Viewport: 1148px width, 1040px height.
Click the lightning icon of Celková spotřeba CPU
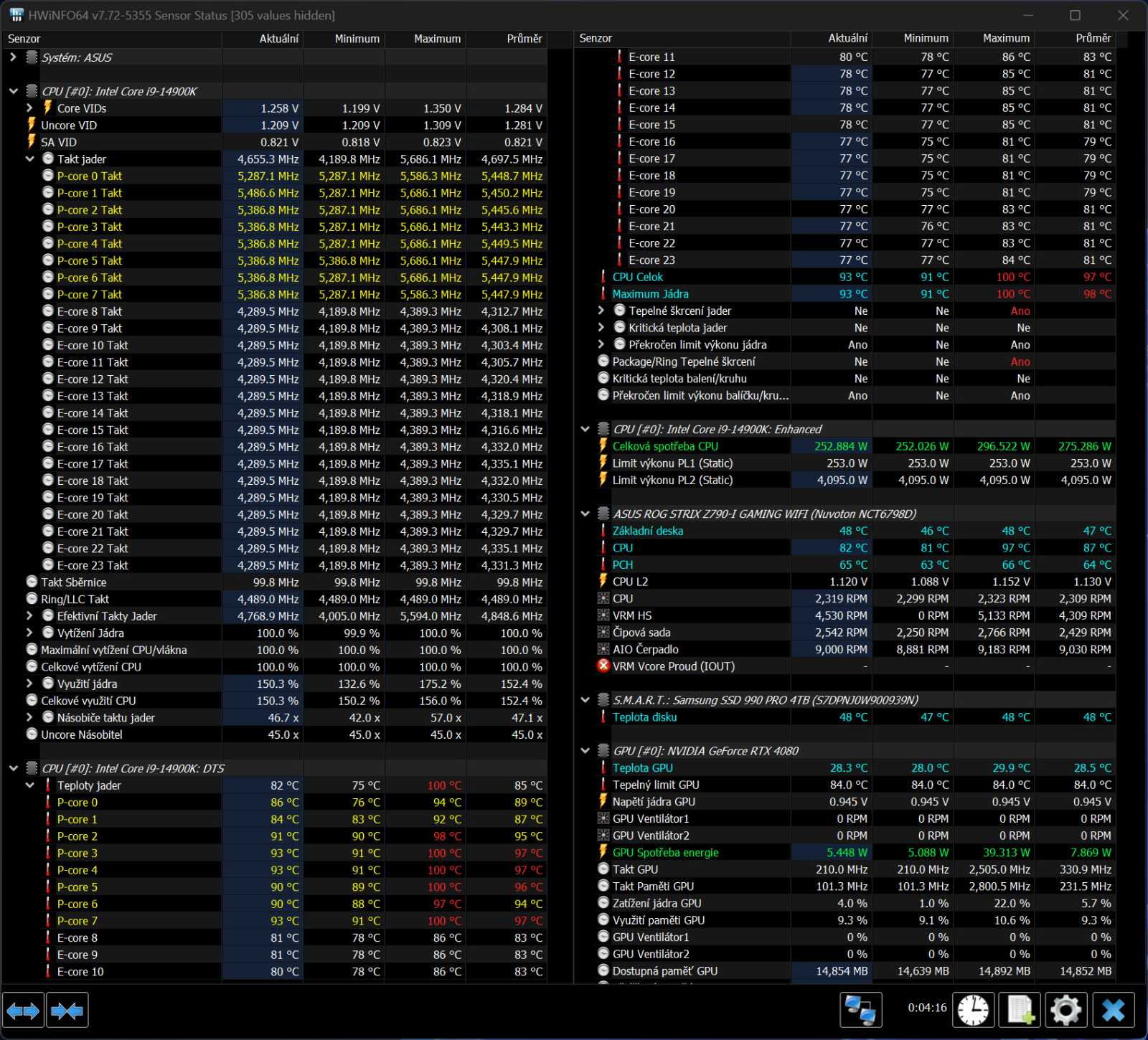tap(603, 445)
